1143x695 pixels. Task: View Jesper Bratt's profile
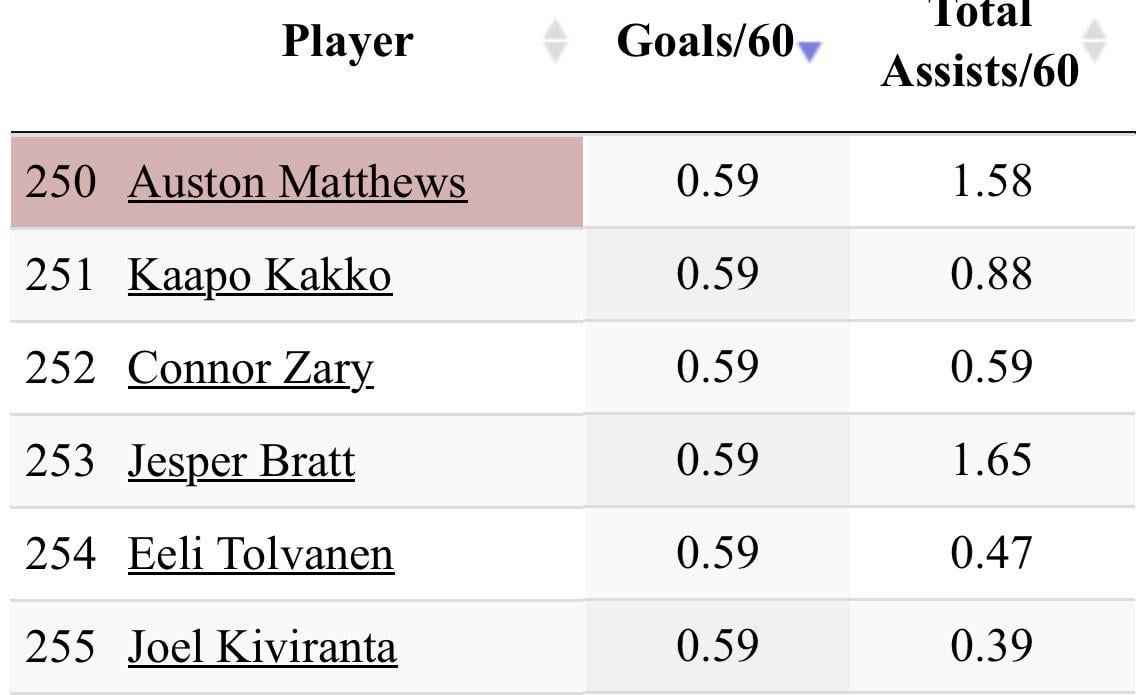tap(243, 460)
